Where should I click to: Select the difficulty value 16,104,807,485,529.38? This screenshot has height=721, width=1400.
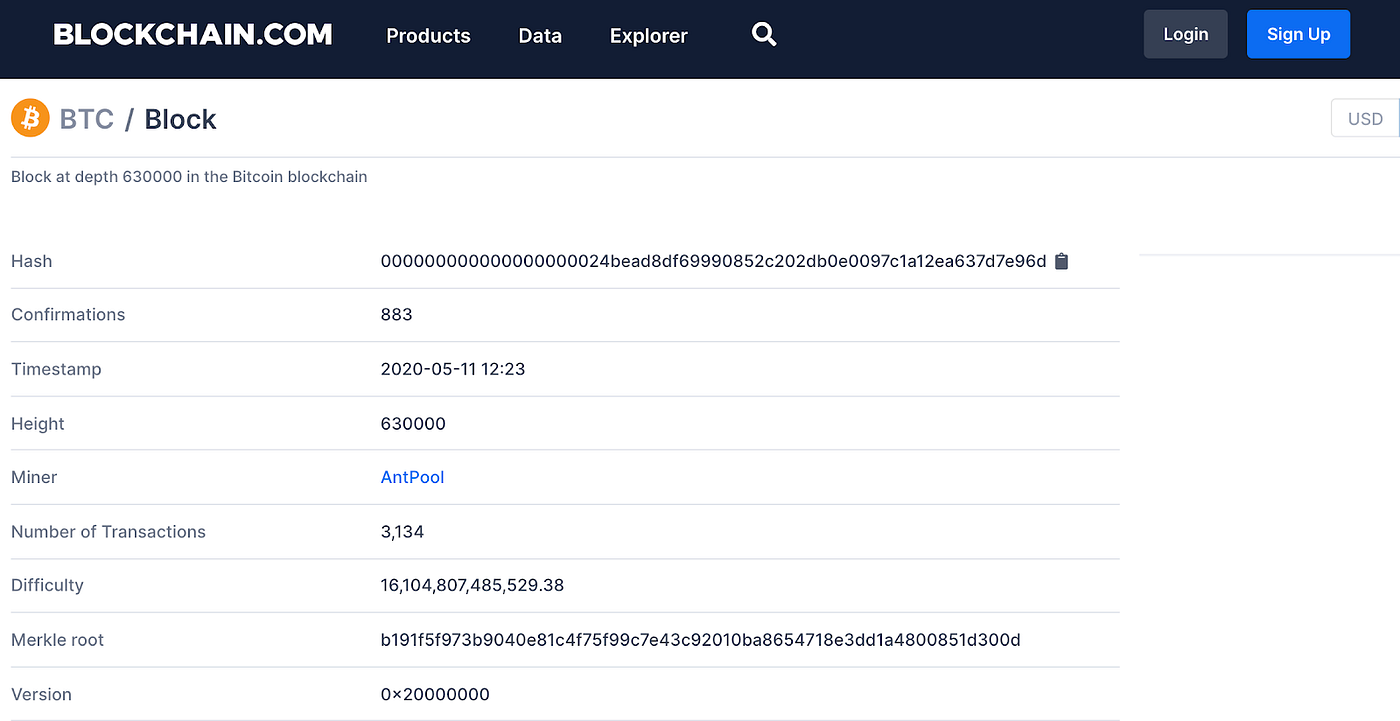click(x=472, y=585)
